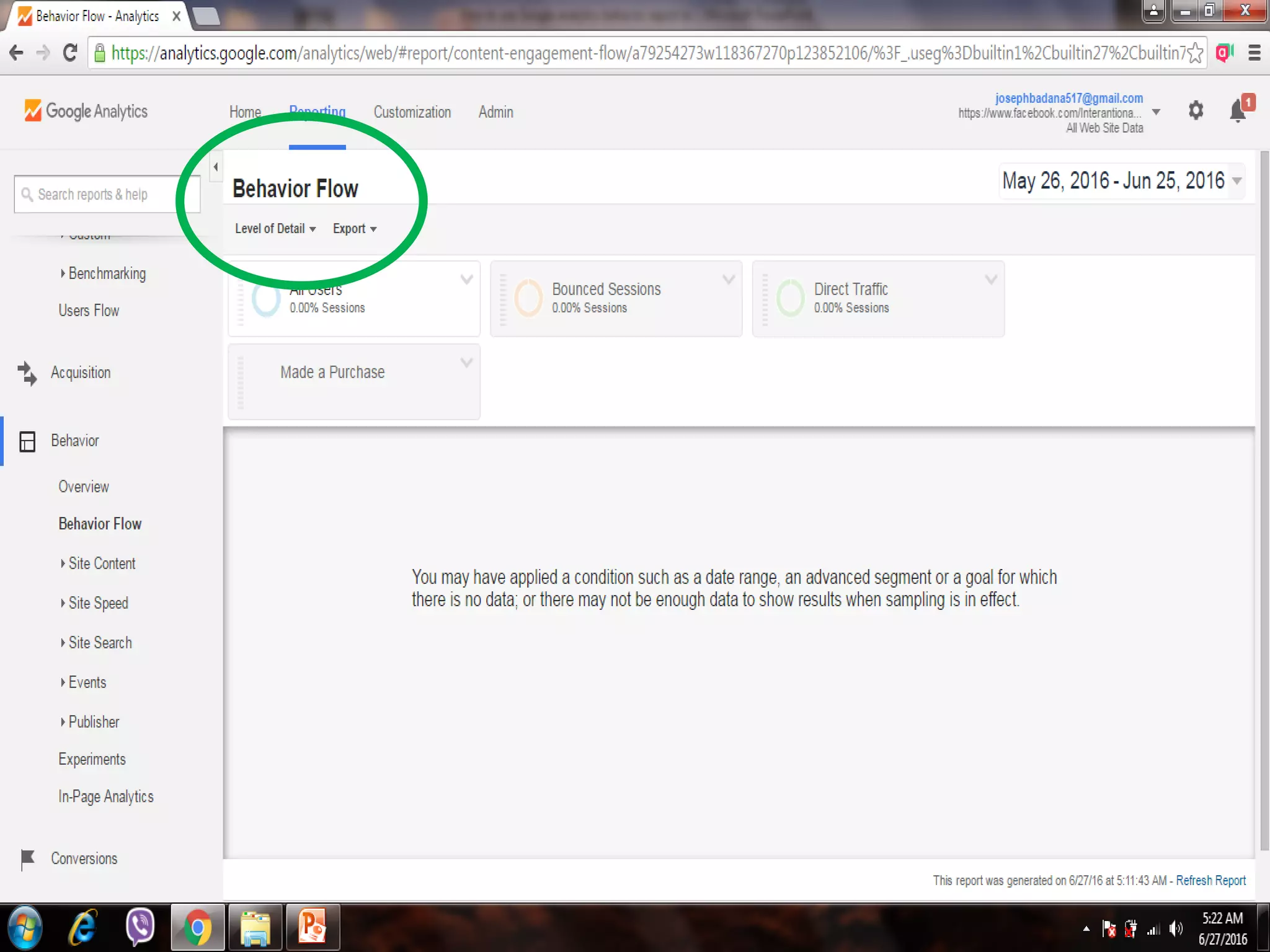Open In-Page Analytics report link
The width and height of the screenshot is (1270, 952).
point(106,796)
